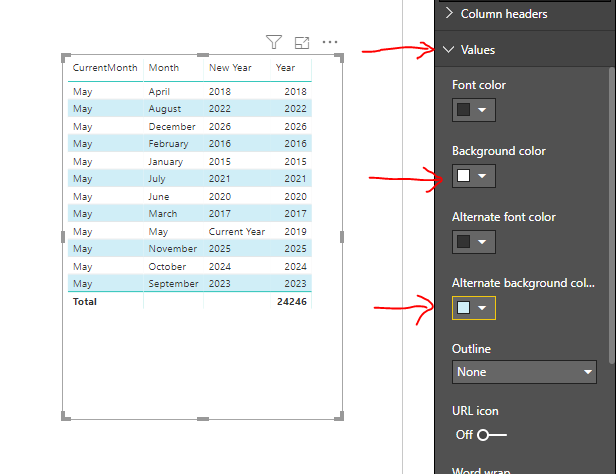Select the April month cell
Screen dimensions: 616x474
[159, 92]
